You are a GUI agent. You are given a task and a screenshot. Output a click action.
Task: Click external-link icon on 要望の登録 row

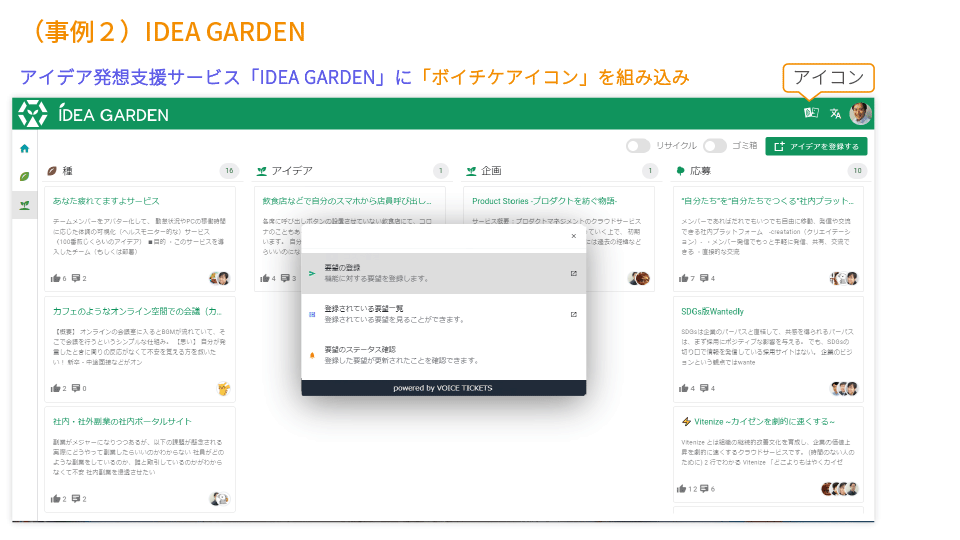(573, 273)
